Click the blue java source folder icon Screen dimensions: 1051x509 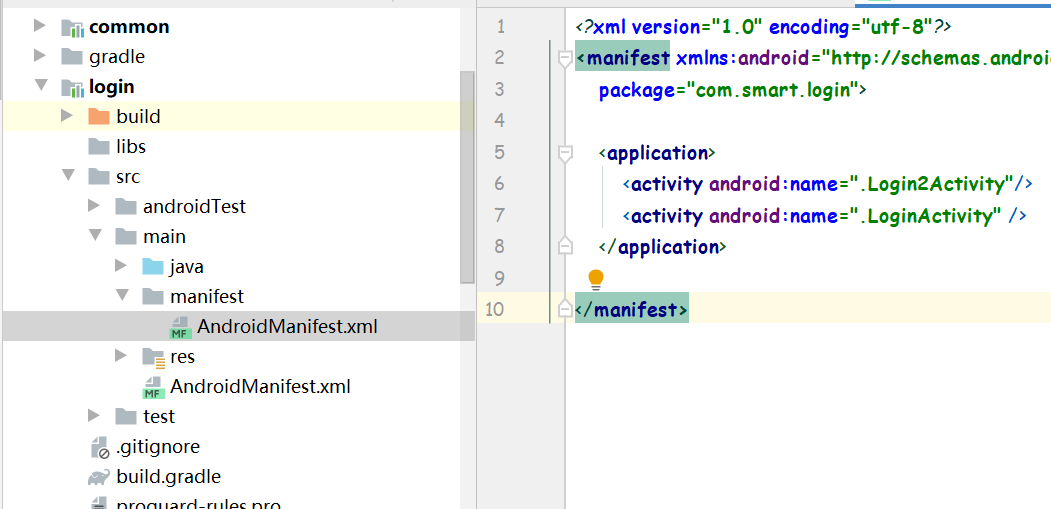pos(153,266)
